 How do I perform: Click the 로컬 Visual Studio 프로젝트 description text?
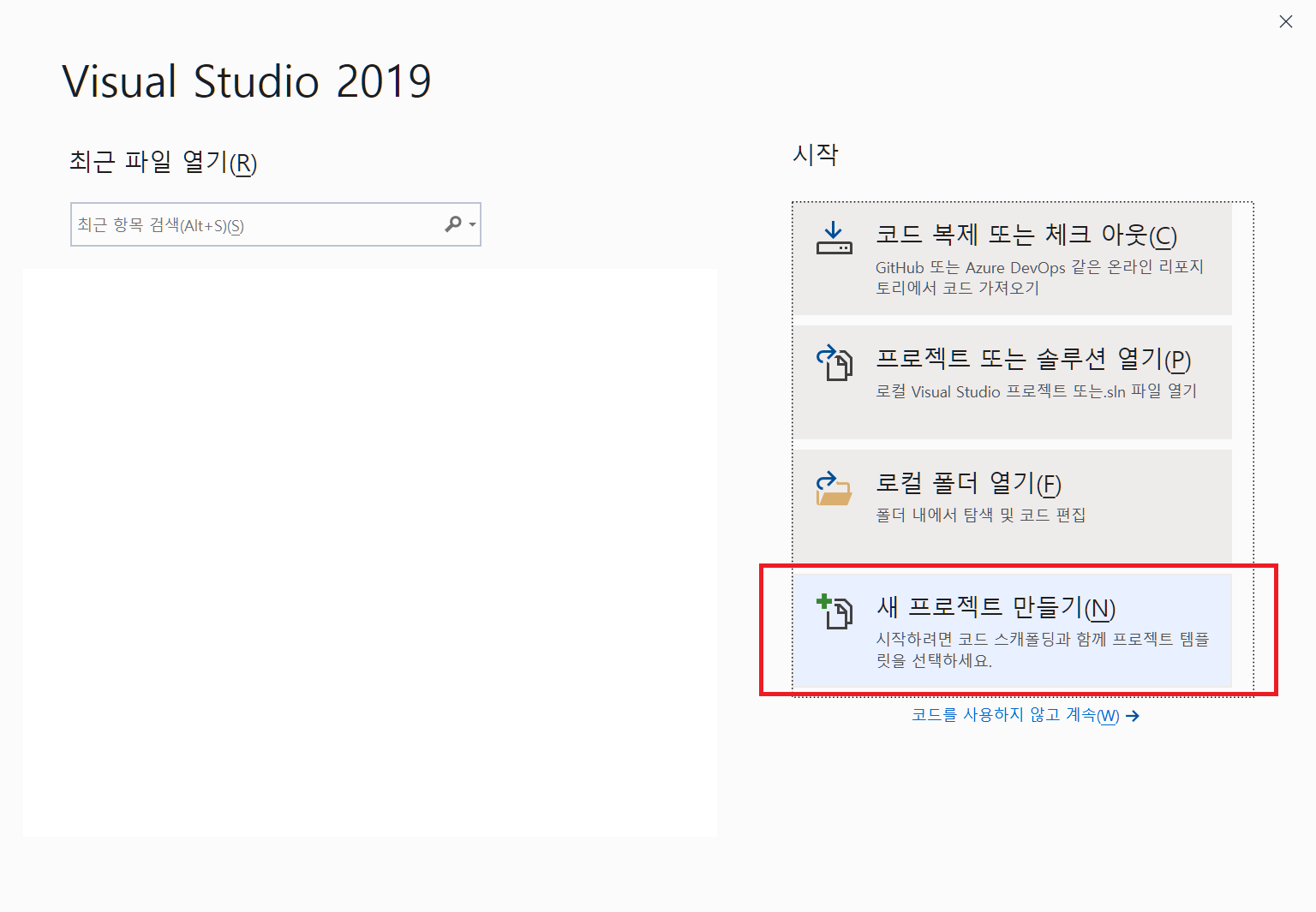1036,391
